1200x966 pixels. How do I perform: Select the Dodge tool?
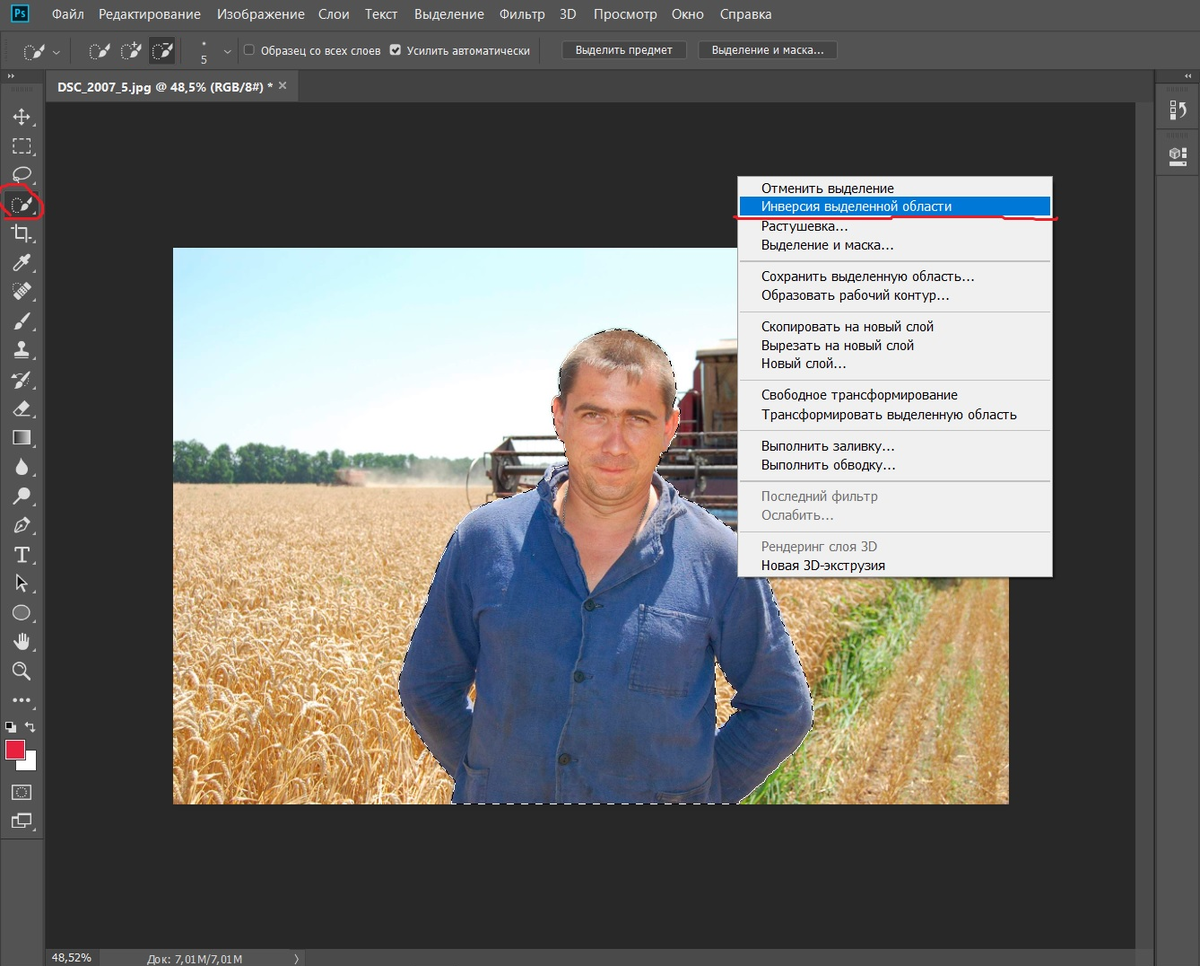(21, 496)
